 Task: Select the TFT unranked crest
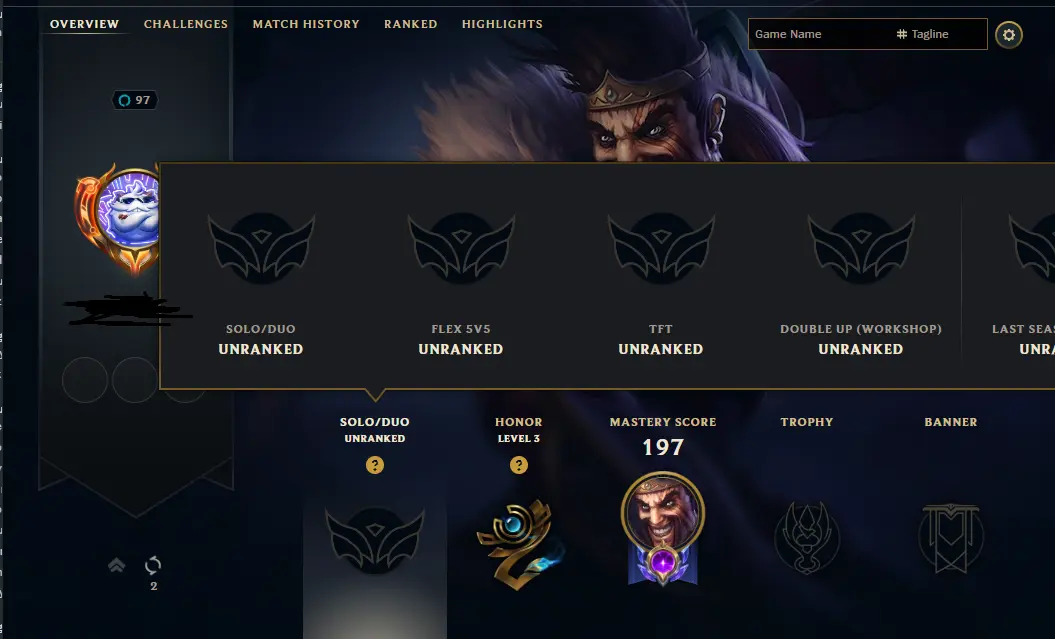[x=661, y=248]
